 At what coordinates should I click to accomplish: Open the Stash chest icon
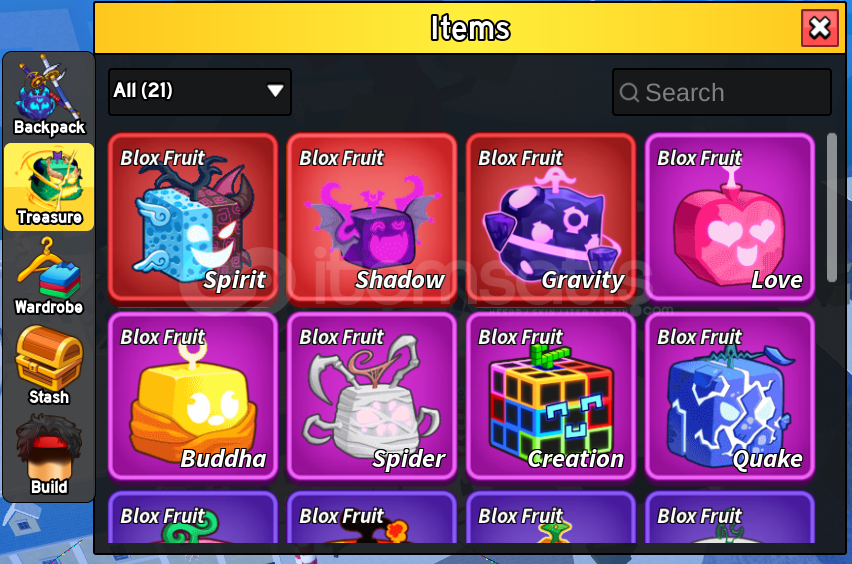(x=49, y=366)
